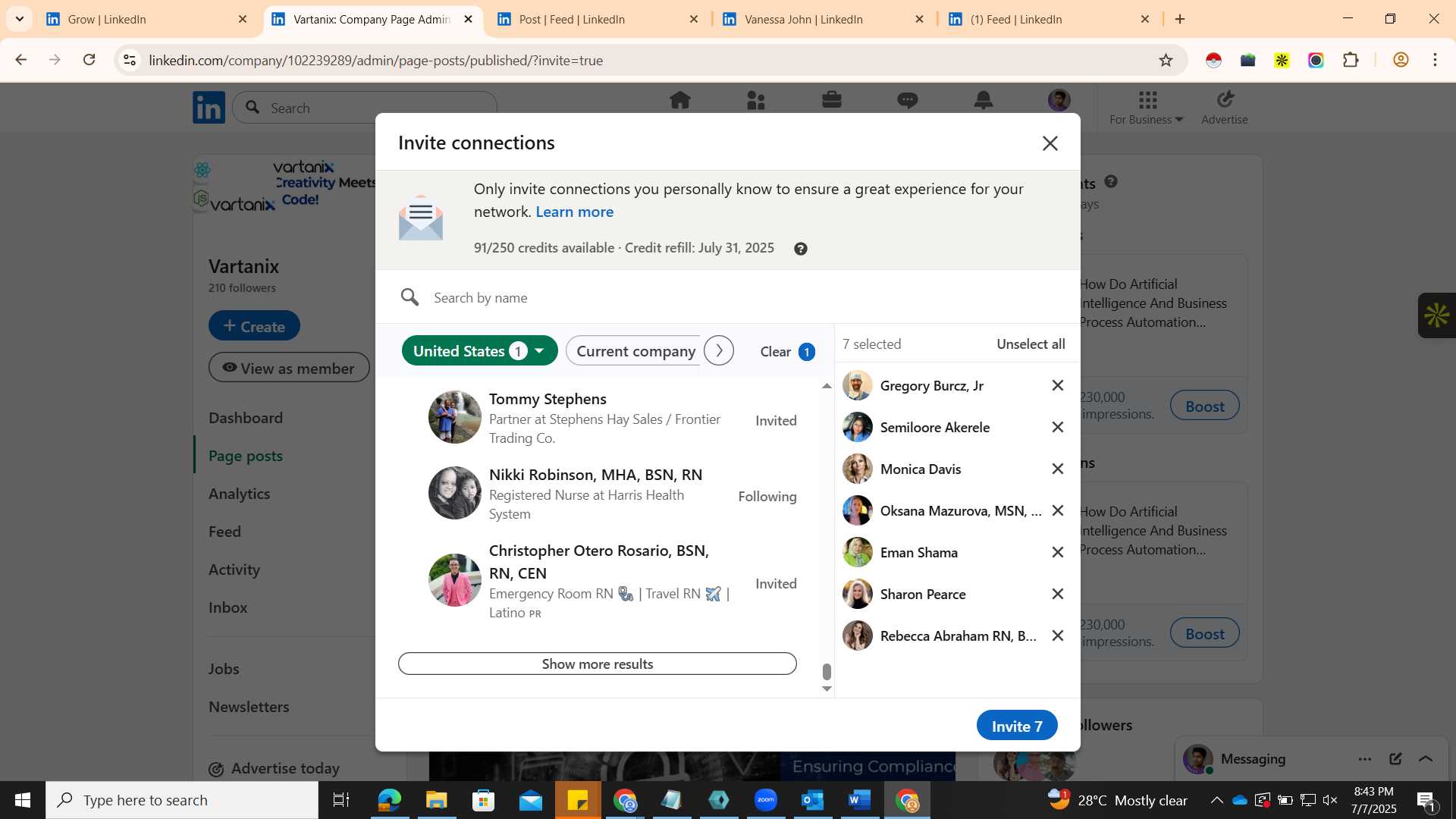The width and height of the screenshot is (1456, 819).
Task: Remove Semiloore Akerele from selected list
Action: (1057, 428)
